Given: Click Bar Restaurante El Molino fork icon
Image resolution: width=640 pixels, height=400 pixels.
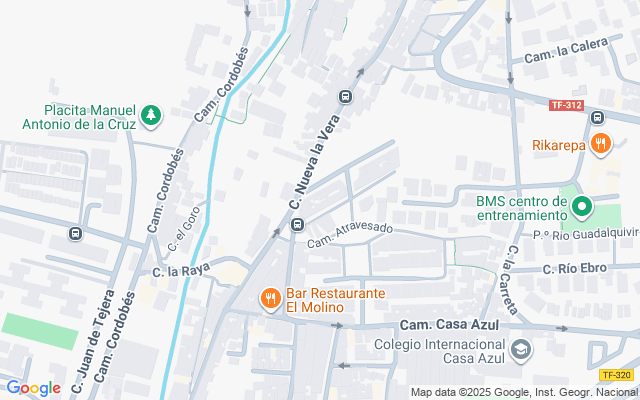Looking at the screenshot, I should (x=271, y=299).
